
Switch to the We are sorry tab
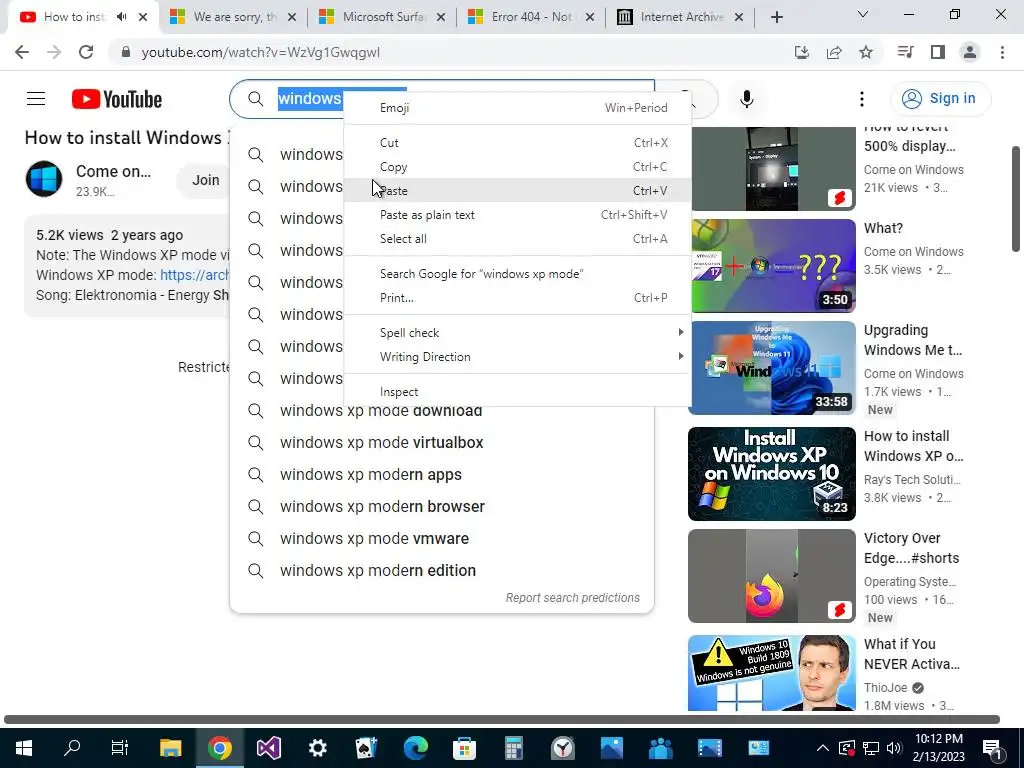coord(232,17)
